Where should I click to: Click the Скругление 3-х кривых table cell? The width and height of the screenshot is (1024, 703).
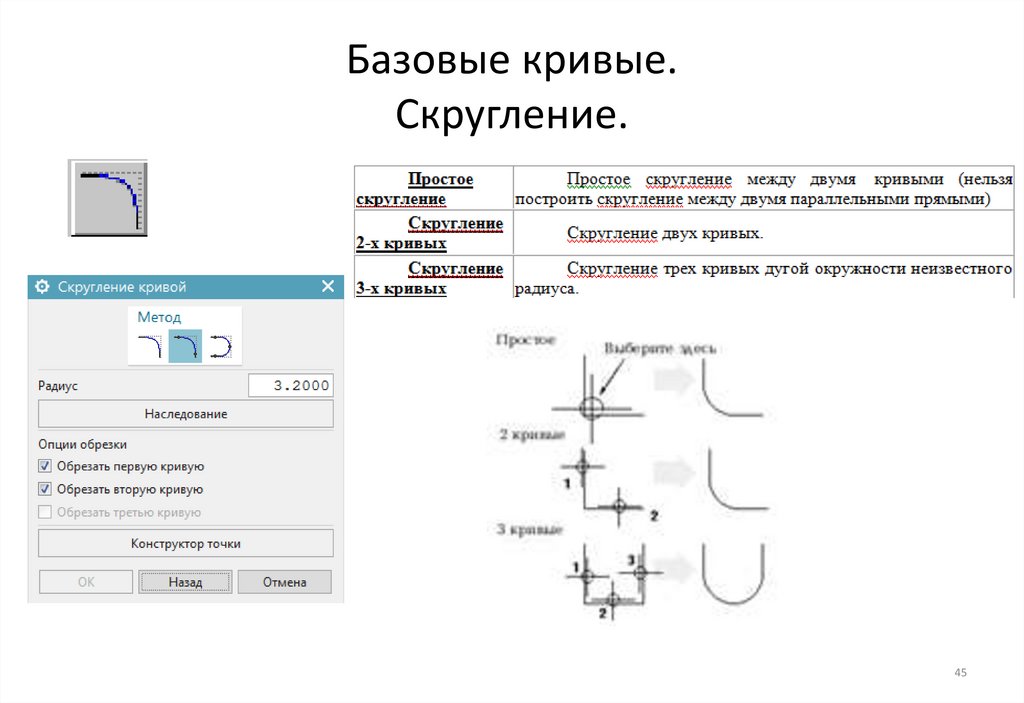pos(434,278)
